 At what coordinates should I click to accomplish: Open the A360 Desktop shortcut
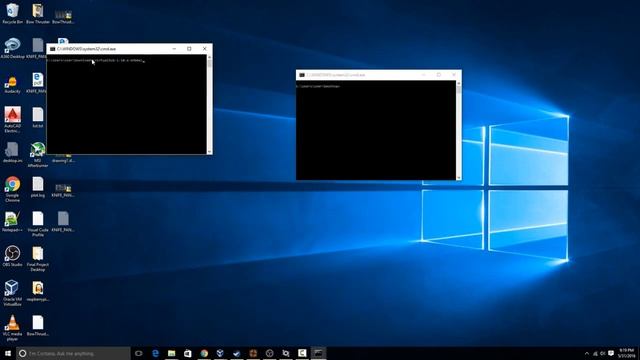12,48
